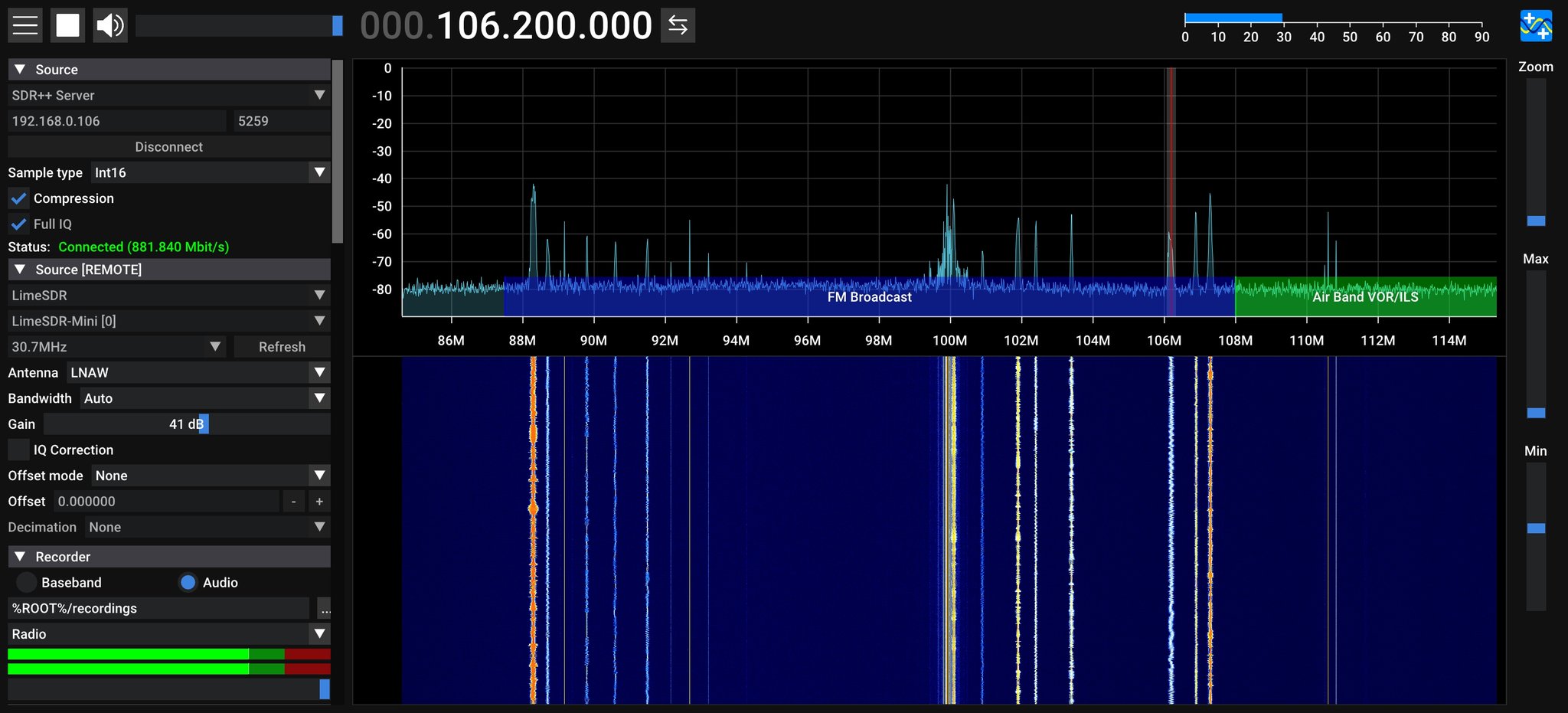Mute audio using the speaker icon

[x=109, y=24]
